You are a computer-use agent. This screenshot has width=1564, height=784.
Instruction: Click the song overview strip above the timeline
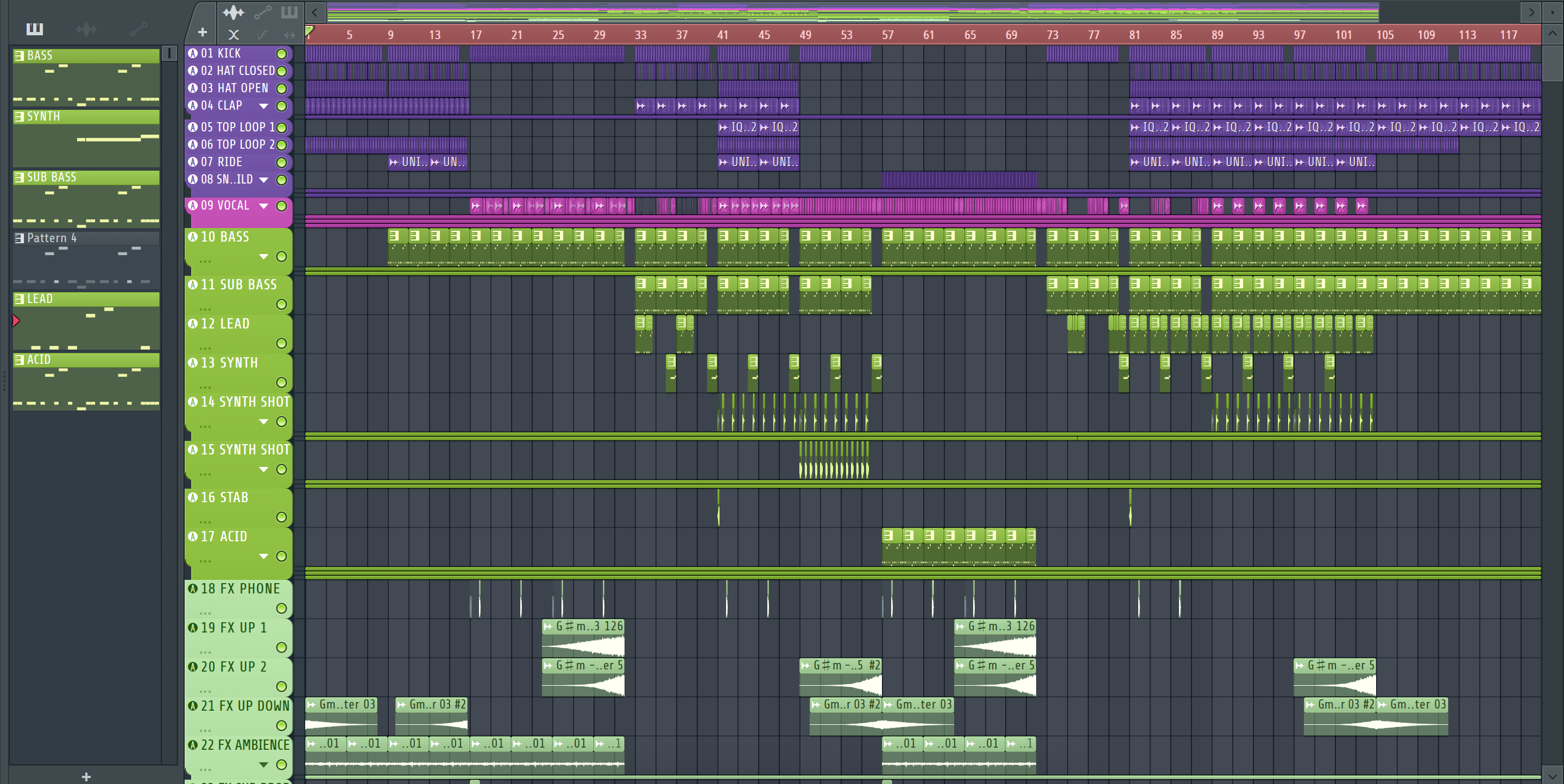pyautogui.click(x=853, y=12)
